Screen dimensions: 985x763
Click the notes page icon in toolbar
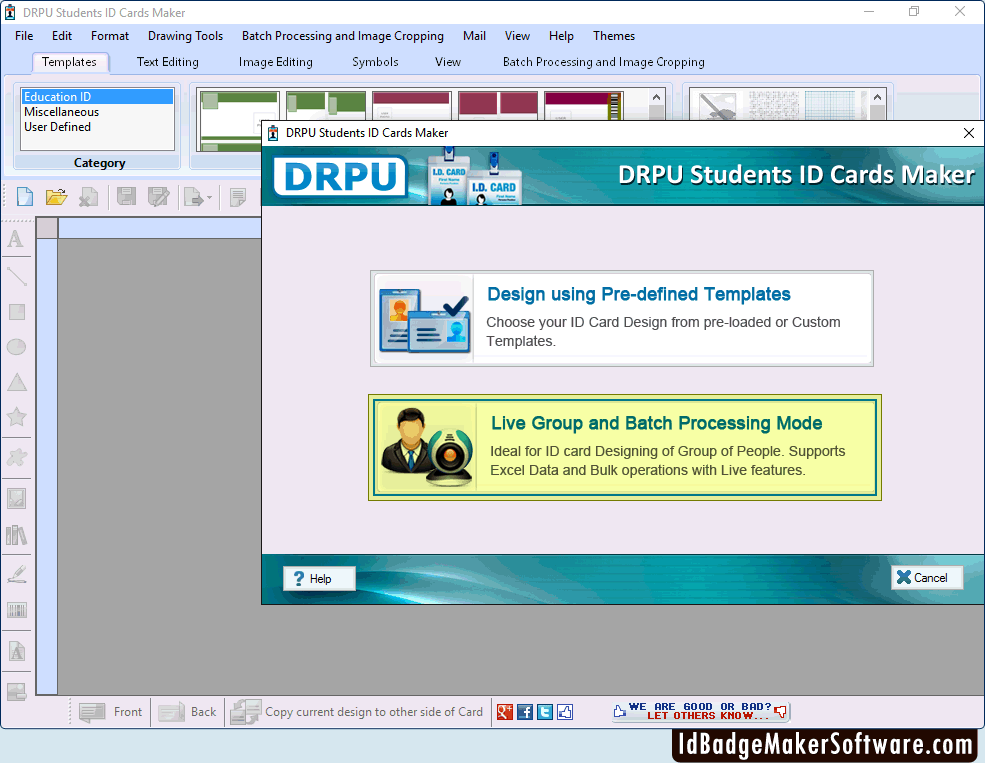pyautogui.click(x=238, y=197)
